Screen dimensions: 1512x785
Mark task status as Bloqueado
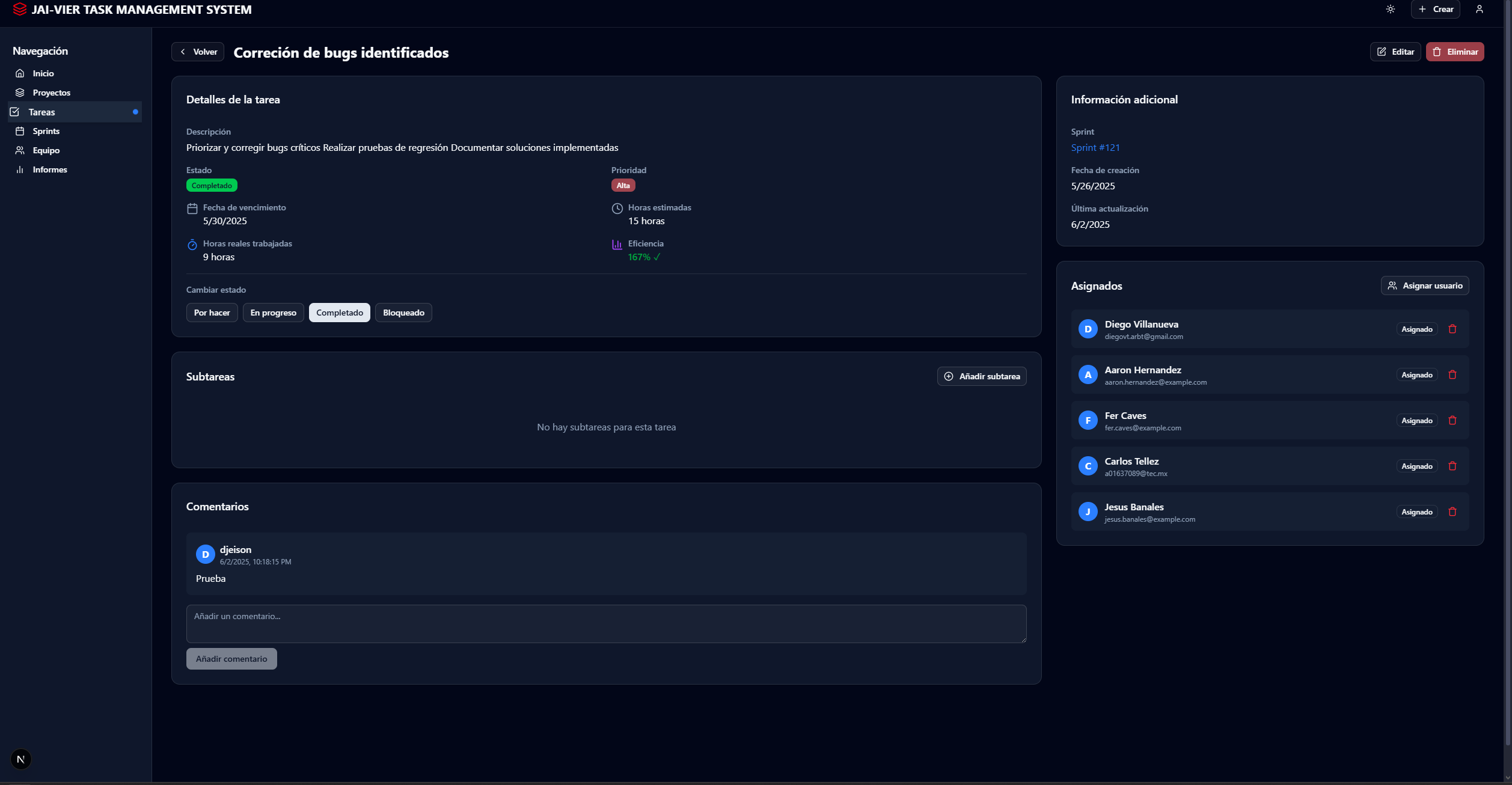(x=403, y=313)
